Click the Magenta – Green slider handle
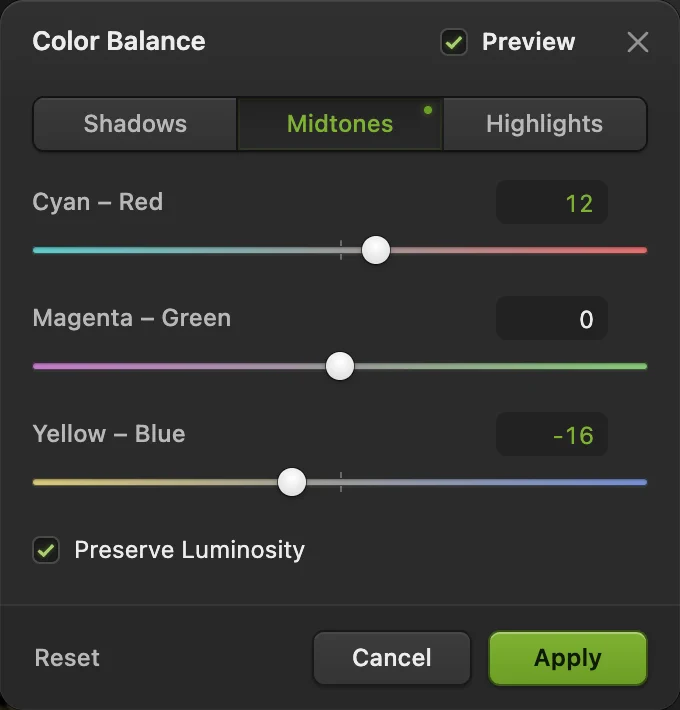The height and width of the screenshot is (710, 680). tap(340, 366)
